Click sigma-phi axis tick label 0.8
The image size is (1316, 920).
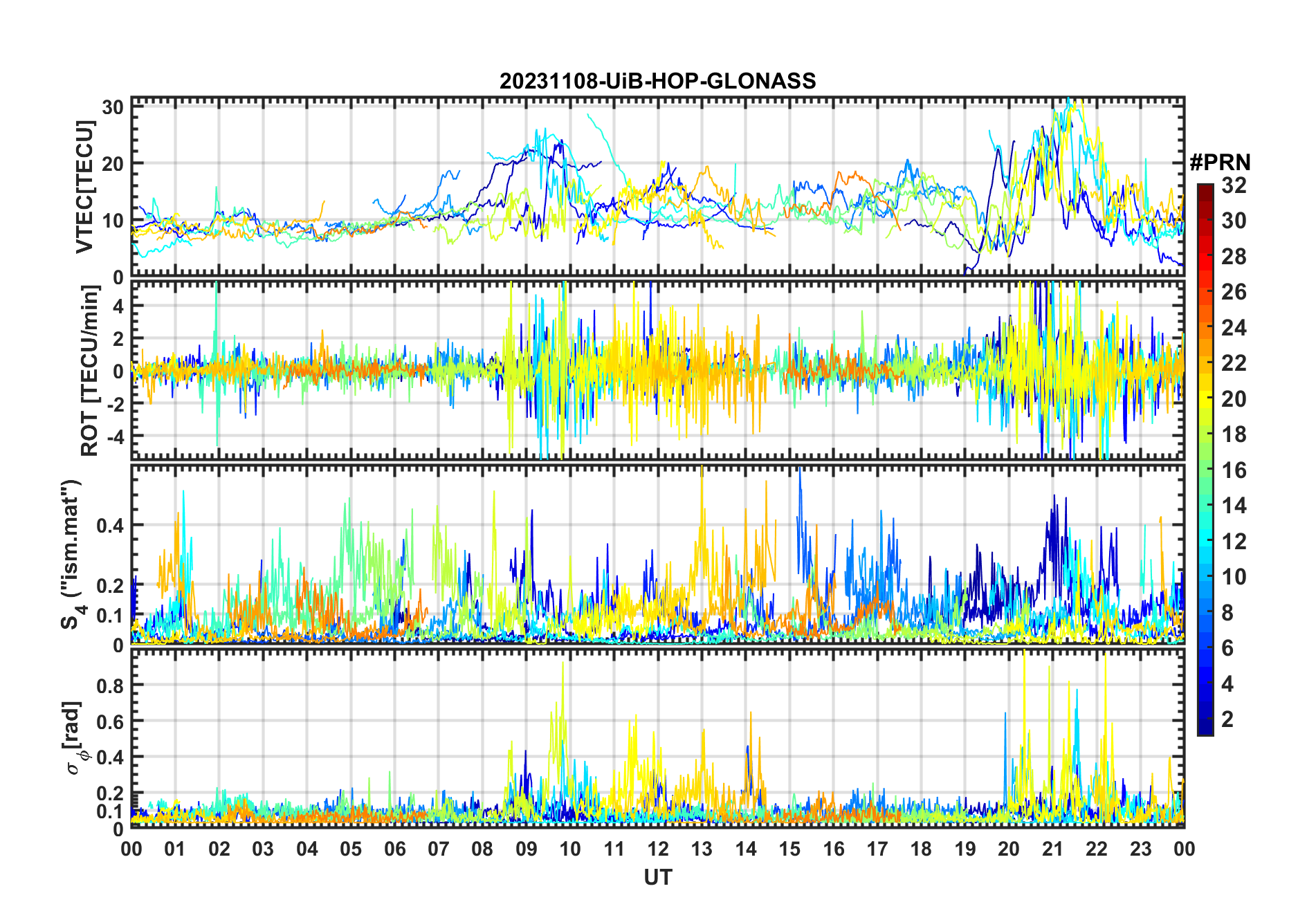pos(110,686)
